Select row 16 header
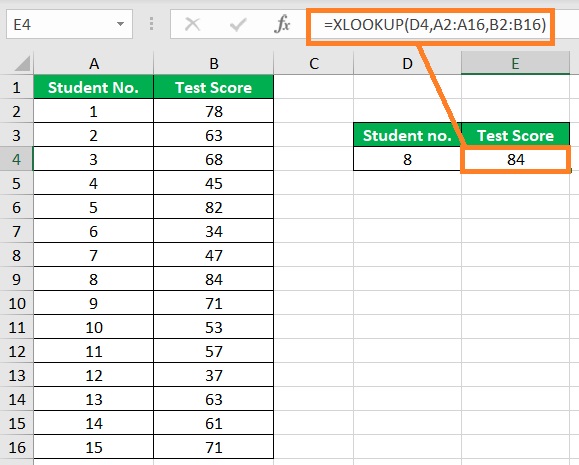This screenshot has width=579, height=465. coord(16,448)
